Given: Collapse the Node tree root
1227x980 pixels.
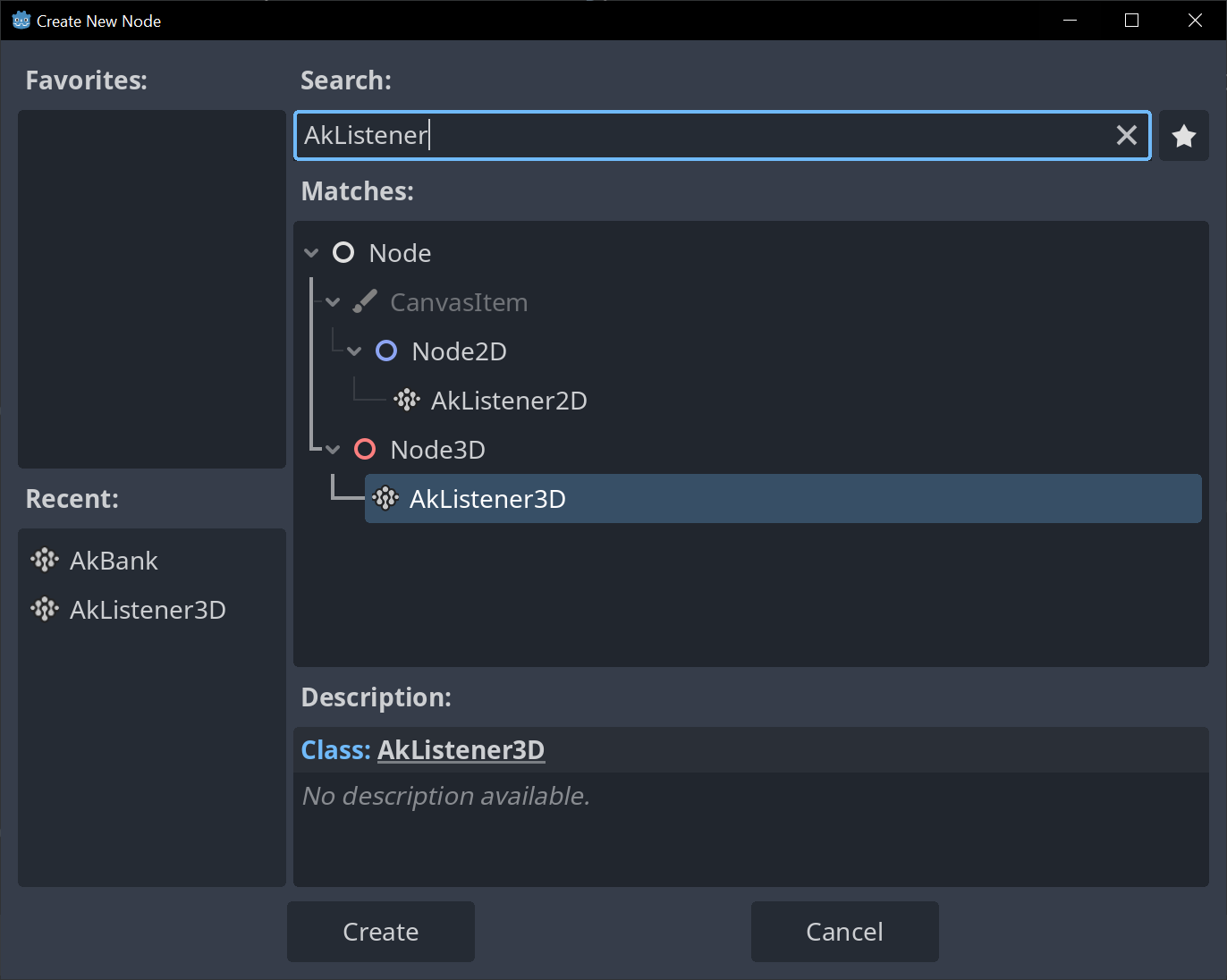Looking at the screenshot, I should [311, 253].
